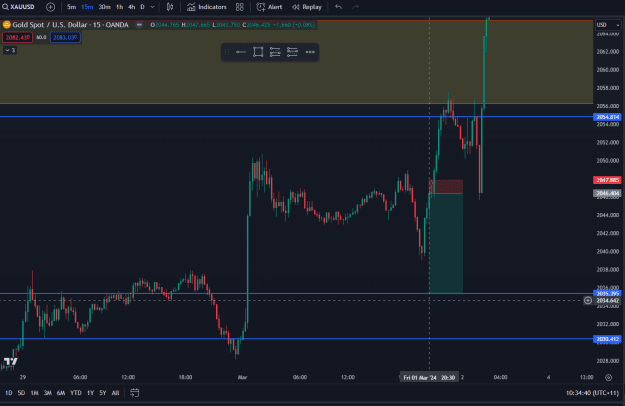Click the small round icon after OANDA
625x406 pixels.
(139, 25)
